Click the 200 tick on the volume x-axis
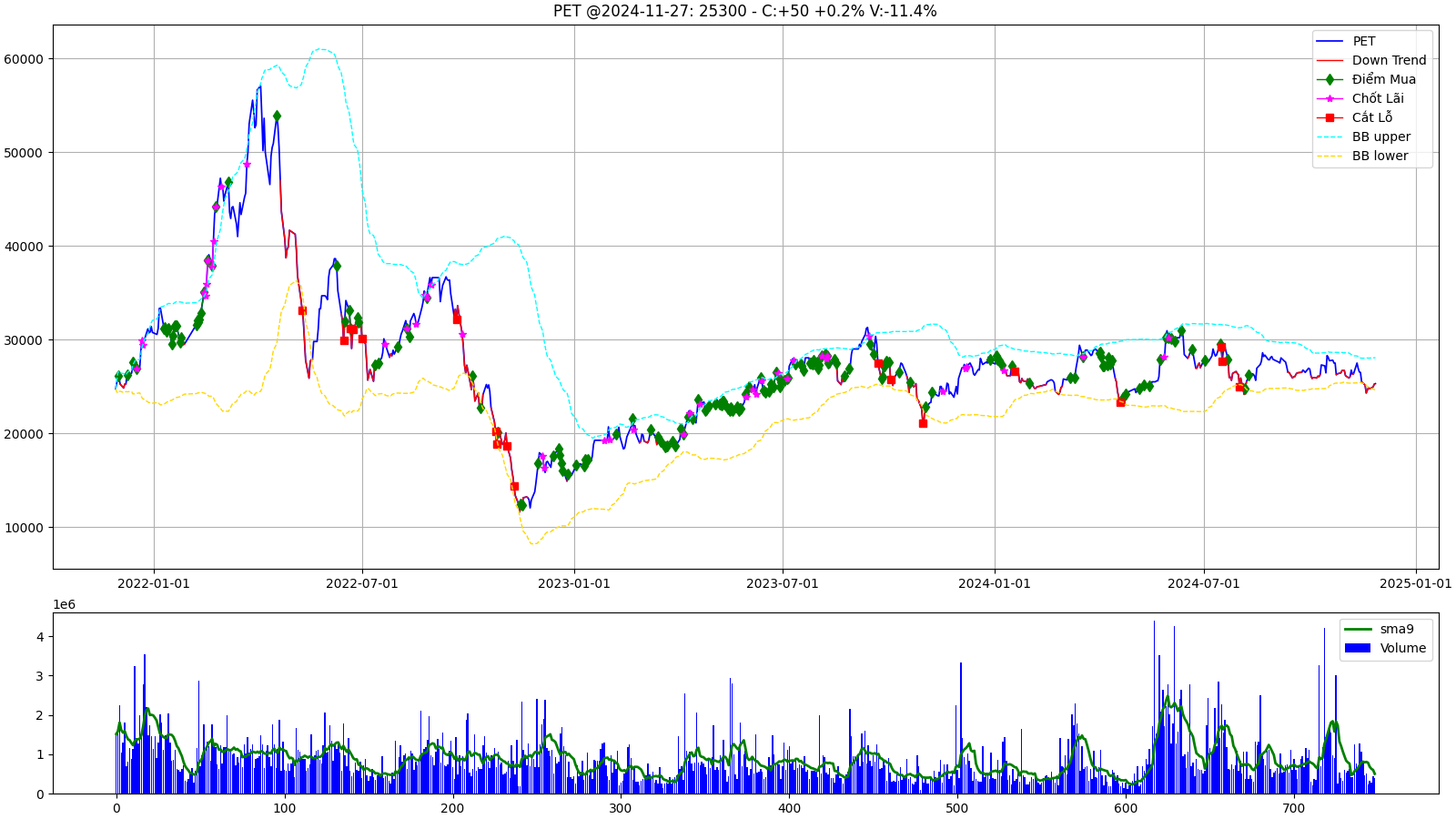This screenshot has height=819, width=1456. point(453,808)
